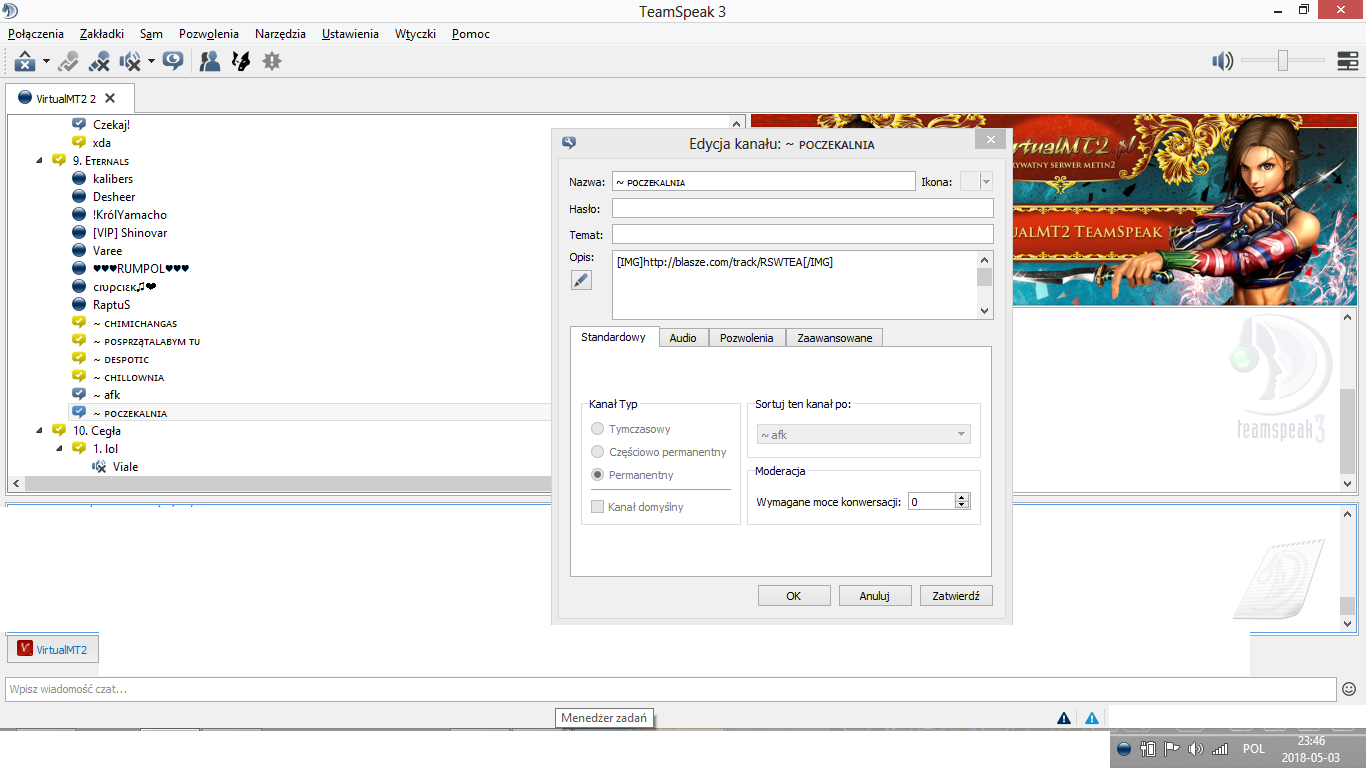Click the ~ CHIMICHANGAS channel icon
1366x768 pixels.
[x=79, y=323]
